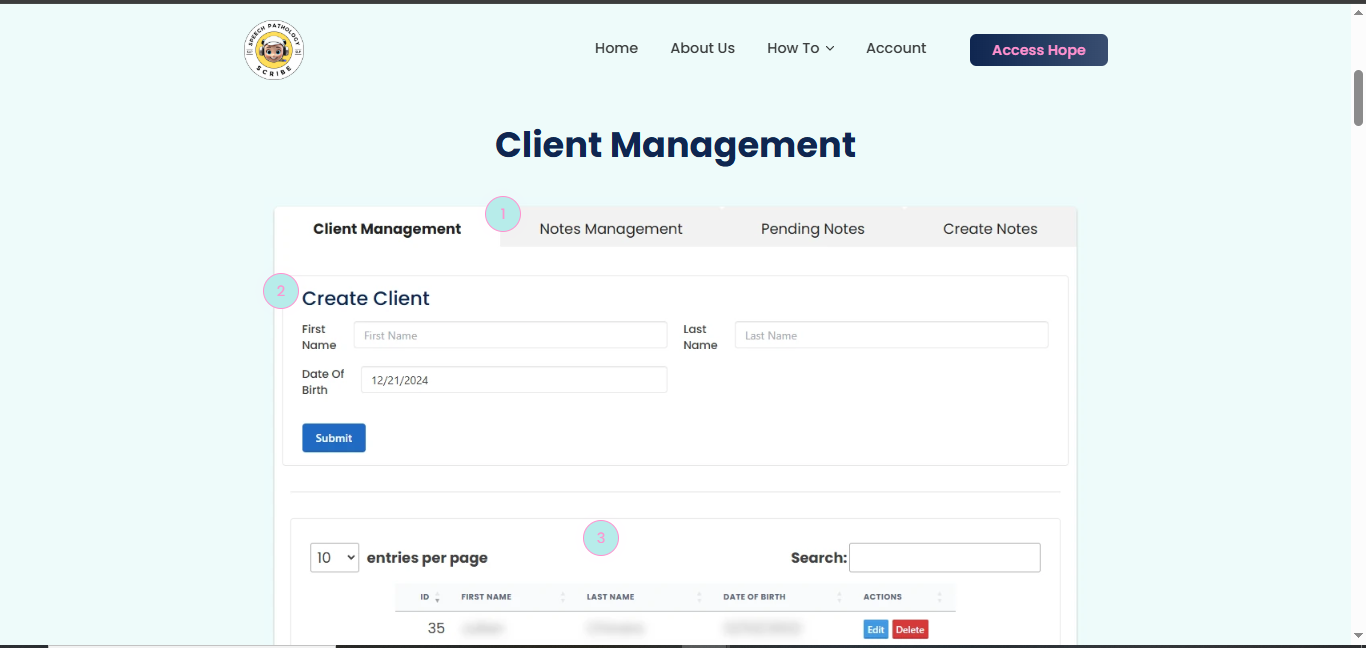Click into the table Search box
This screenshot has height=648, width=1366.
click(944, 558)
